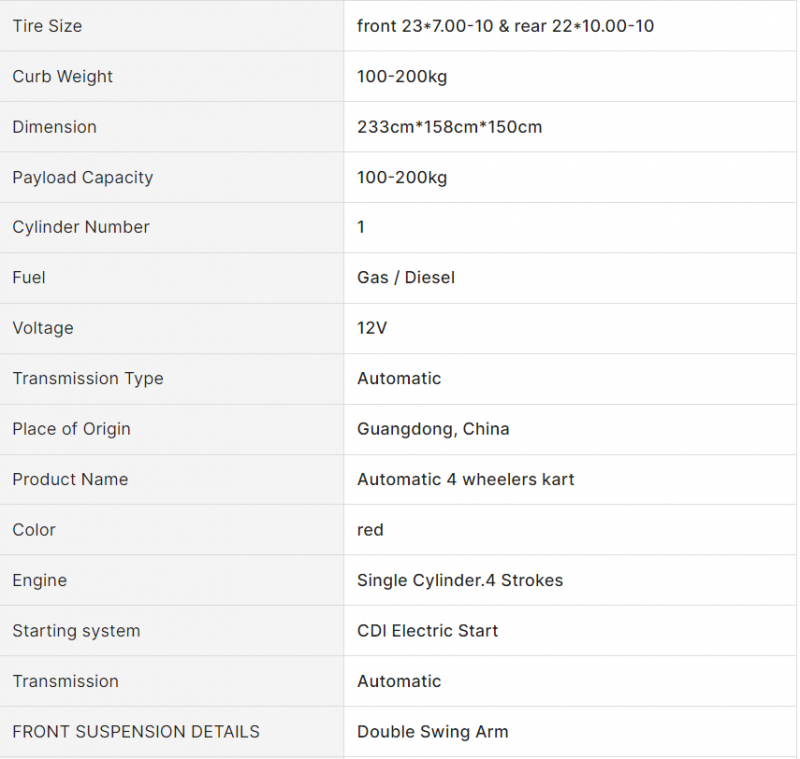This screenshot has width=800, height=759.
Task: Select the Product Name label
Action: [70, 479]
